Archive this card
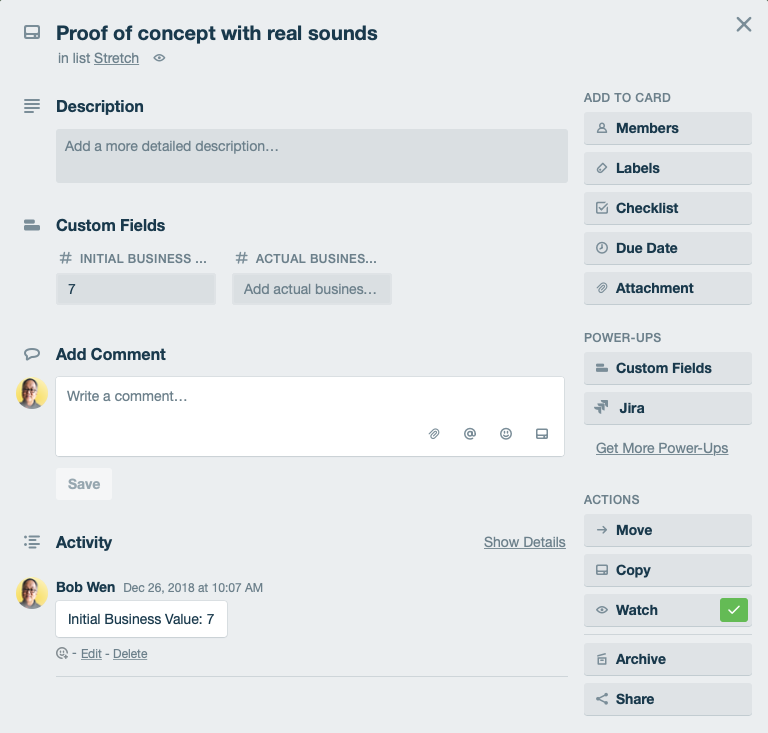This screenshot has height=733, width=768. 667,659
